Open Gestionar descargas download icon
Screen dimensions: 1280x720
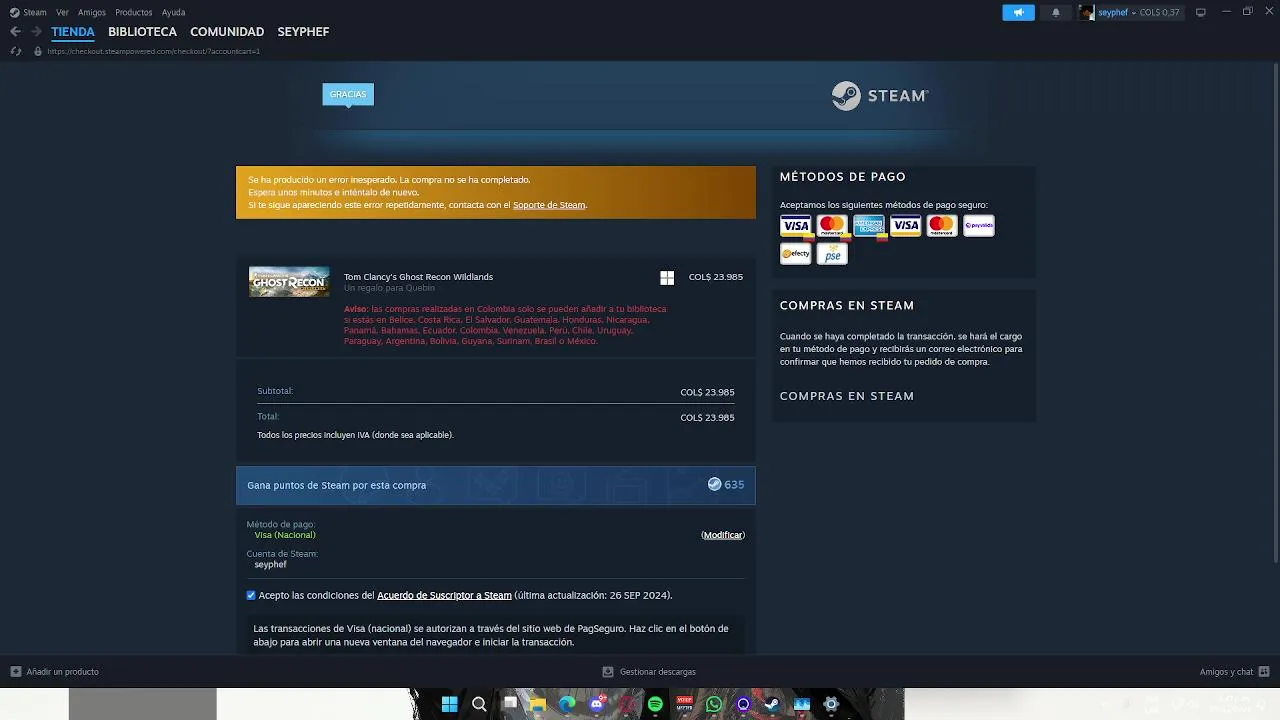608,672
